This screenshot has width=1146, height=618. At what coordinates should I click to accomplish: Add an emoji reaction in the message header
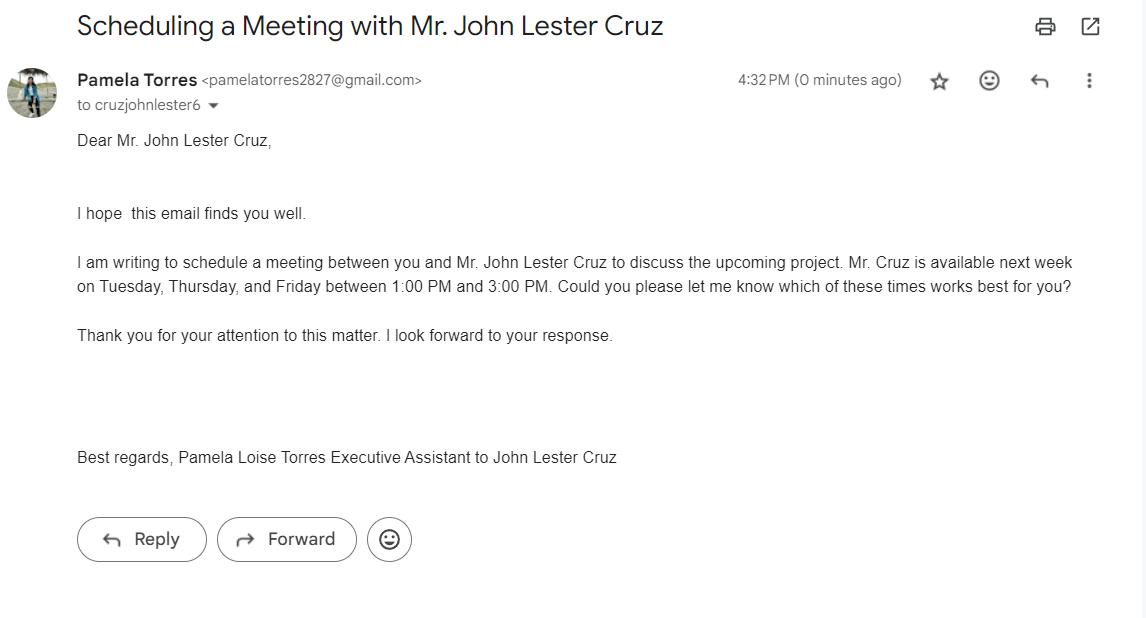click(989, 81)
